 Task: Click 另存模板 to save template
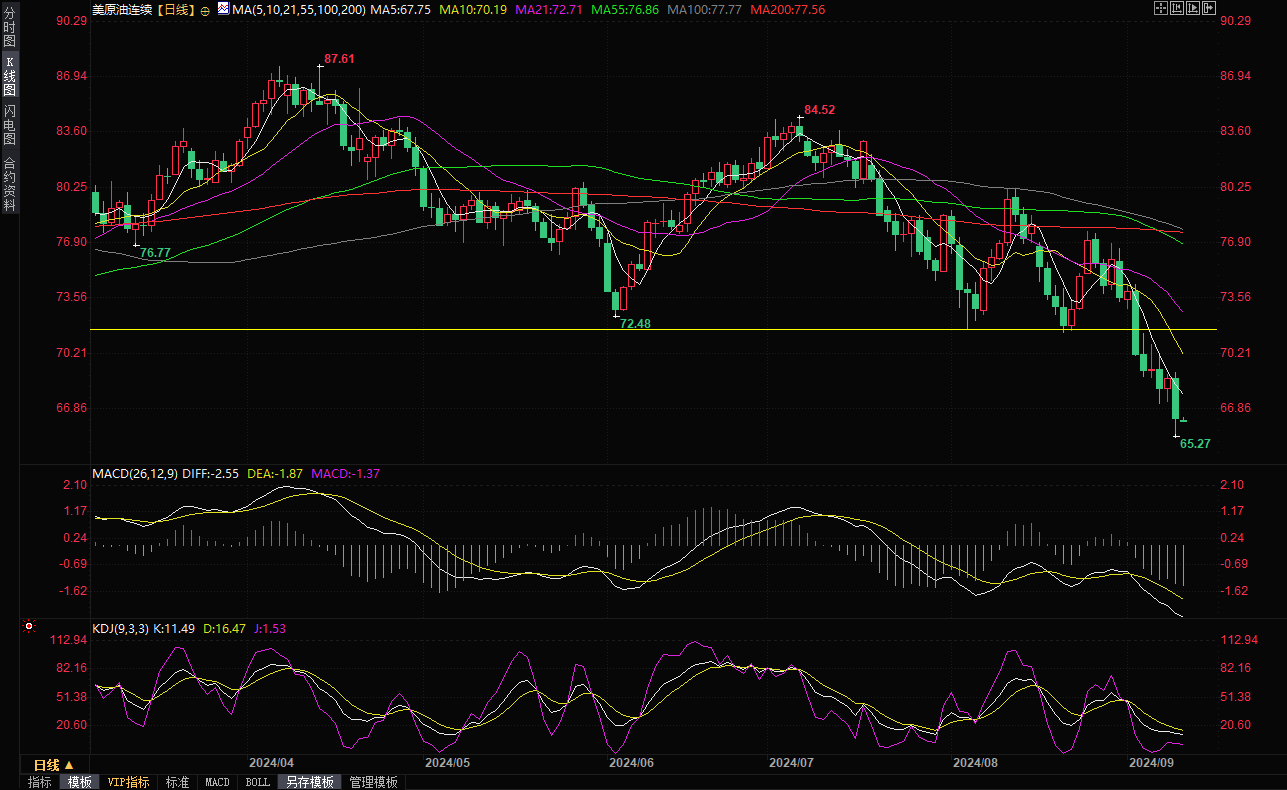click(309, 782)
